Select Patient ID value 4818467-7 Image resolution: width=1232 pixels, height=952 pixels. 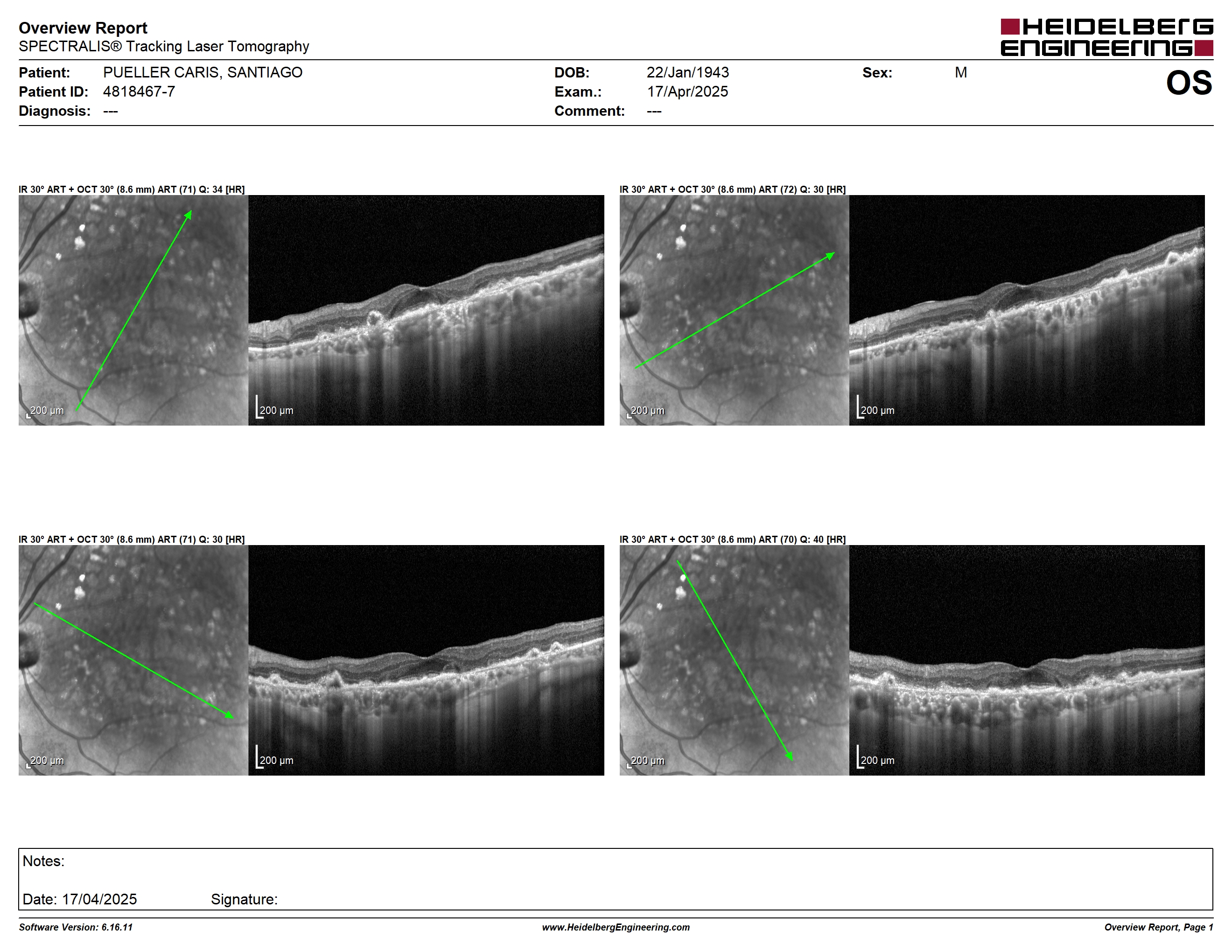pyautogui.click(x=139, y=91)
